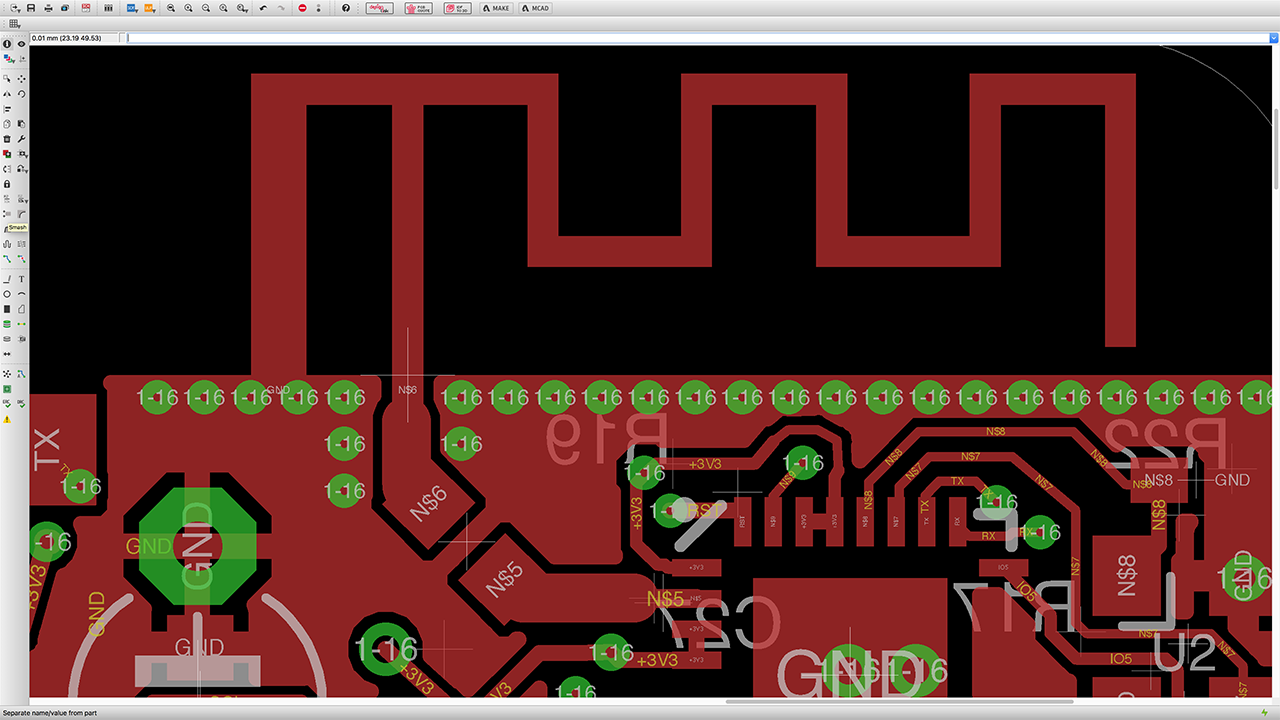Click the MCAD button
The image size is (1280, 720).
click(536, 8)
